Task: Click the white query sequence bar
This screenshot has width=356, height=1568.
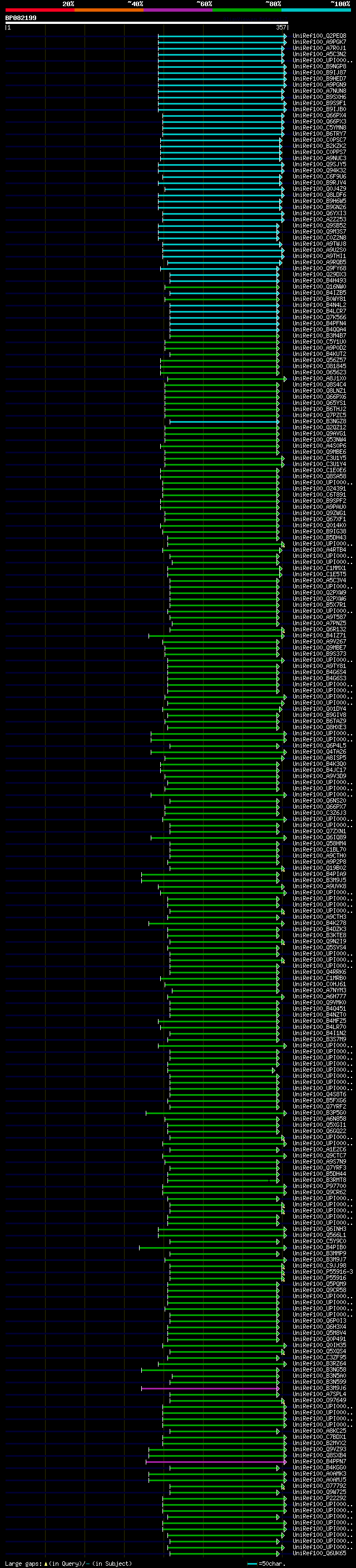Action: click(x=147, y=22)
